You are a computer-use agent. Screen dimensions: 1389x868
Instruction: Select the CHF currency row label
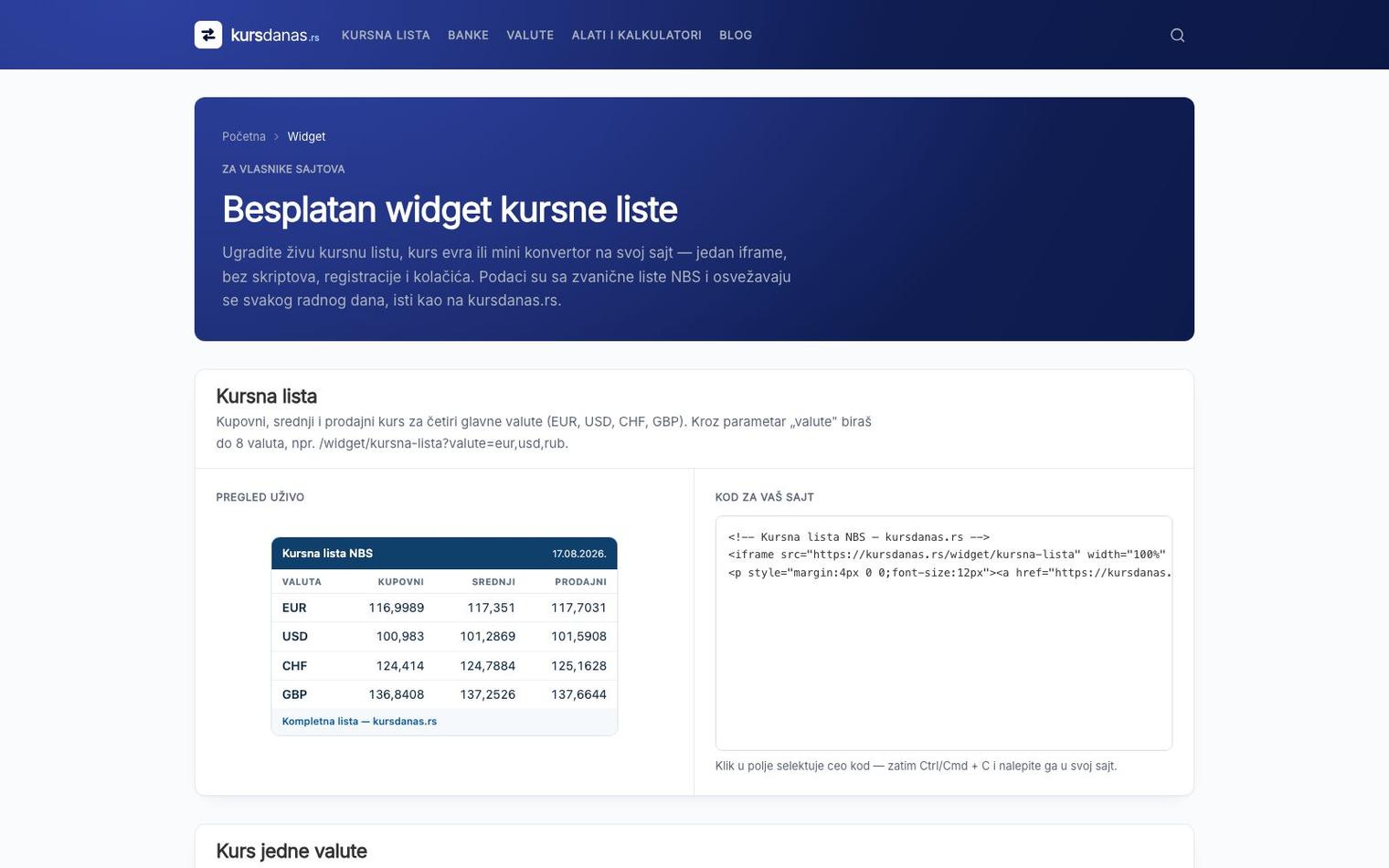pyautogui.click(x=294, y=666)
